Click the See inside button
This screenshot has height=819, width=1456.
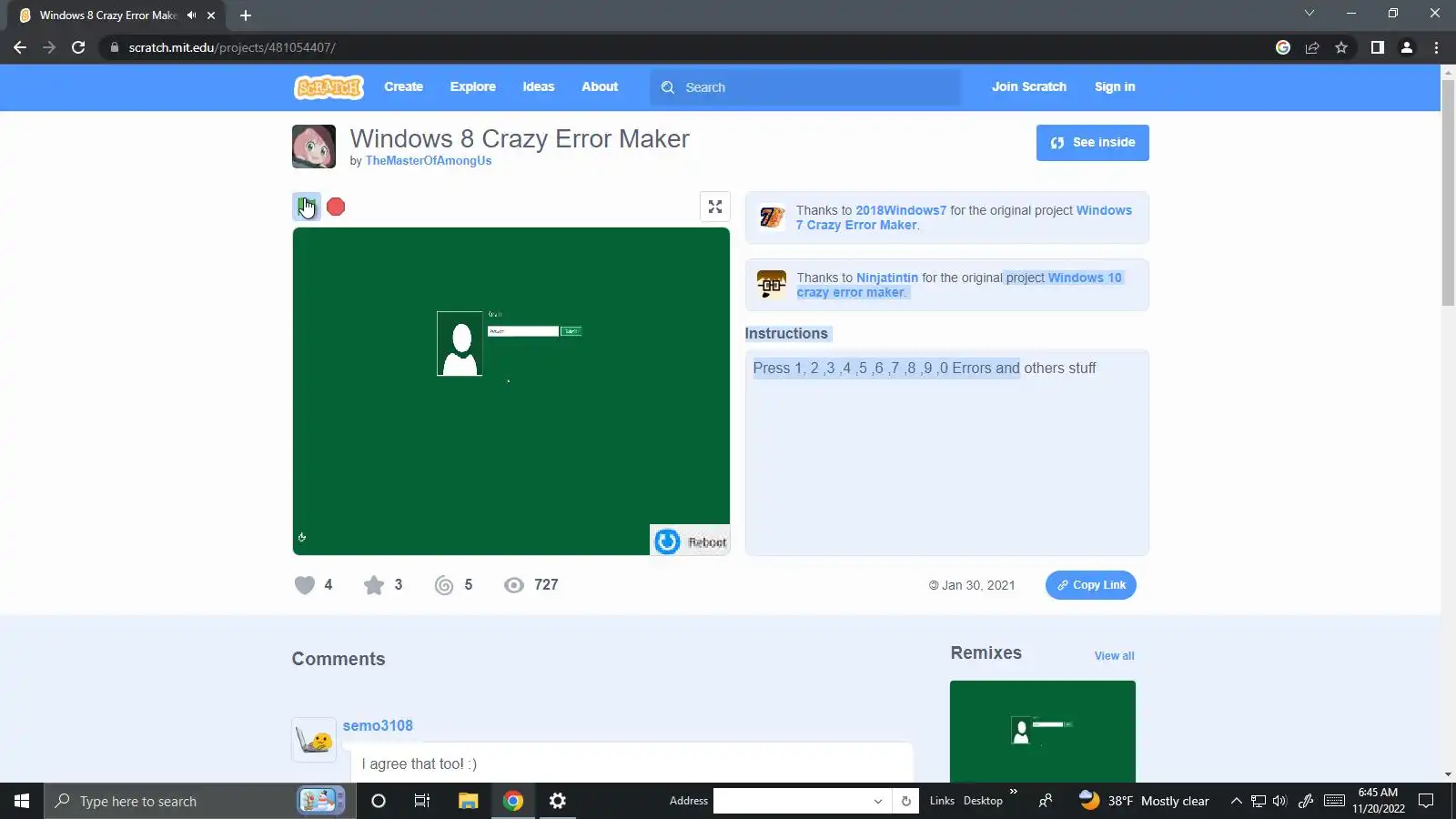pyautogui.click(x=1092, y=143)
